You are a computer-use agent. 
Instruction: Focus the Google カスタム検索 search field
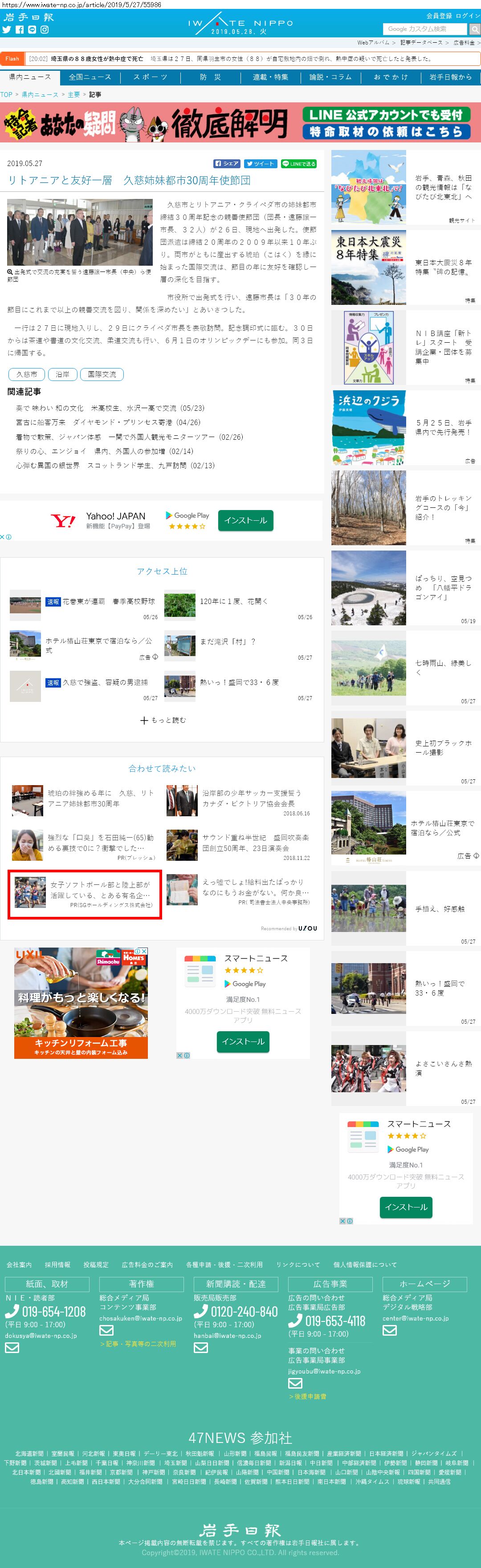pos(425,28)
